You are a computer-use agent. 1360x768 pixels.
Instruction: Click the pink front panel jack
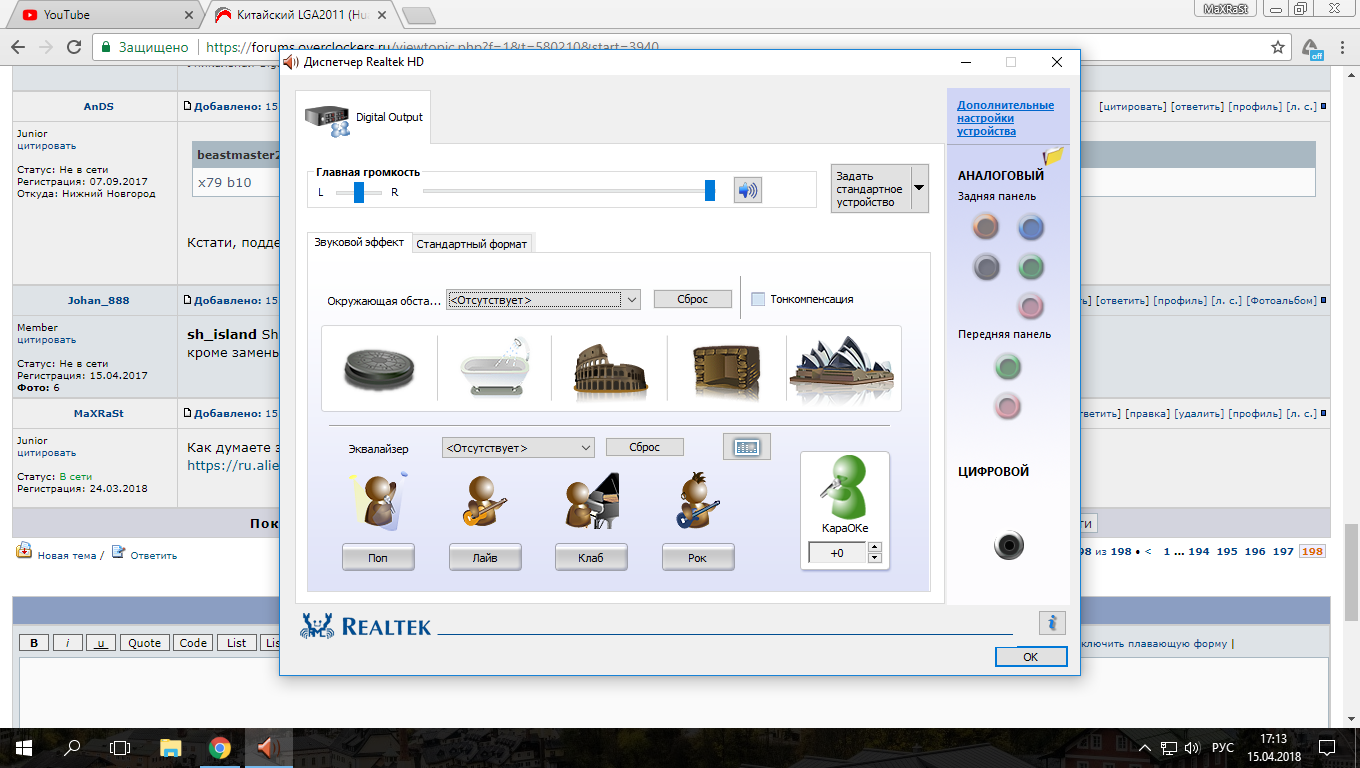[x=1007, y=406]
